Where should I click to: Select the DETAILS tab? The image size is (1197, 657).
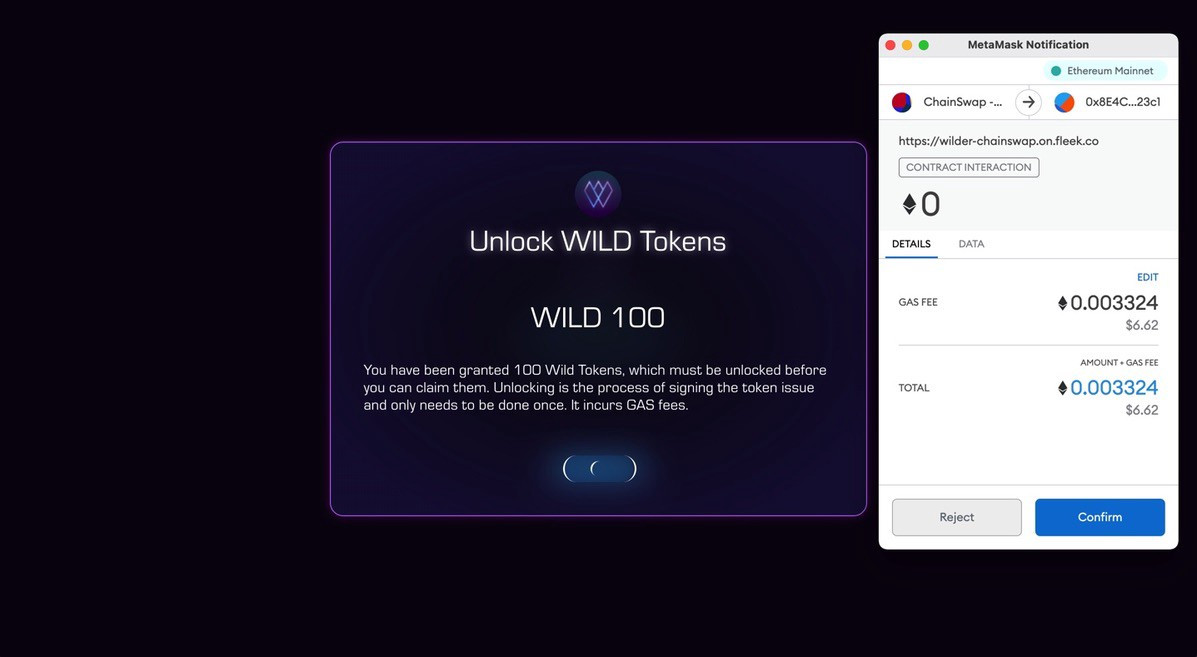911,244
